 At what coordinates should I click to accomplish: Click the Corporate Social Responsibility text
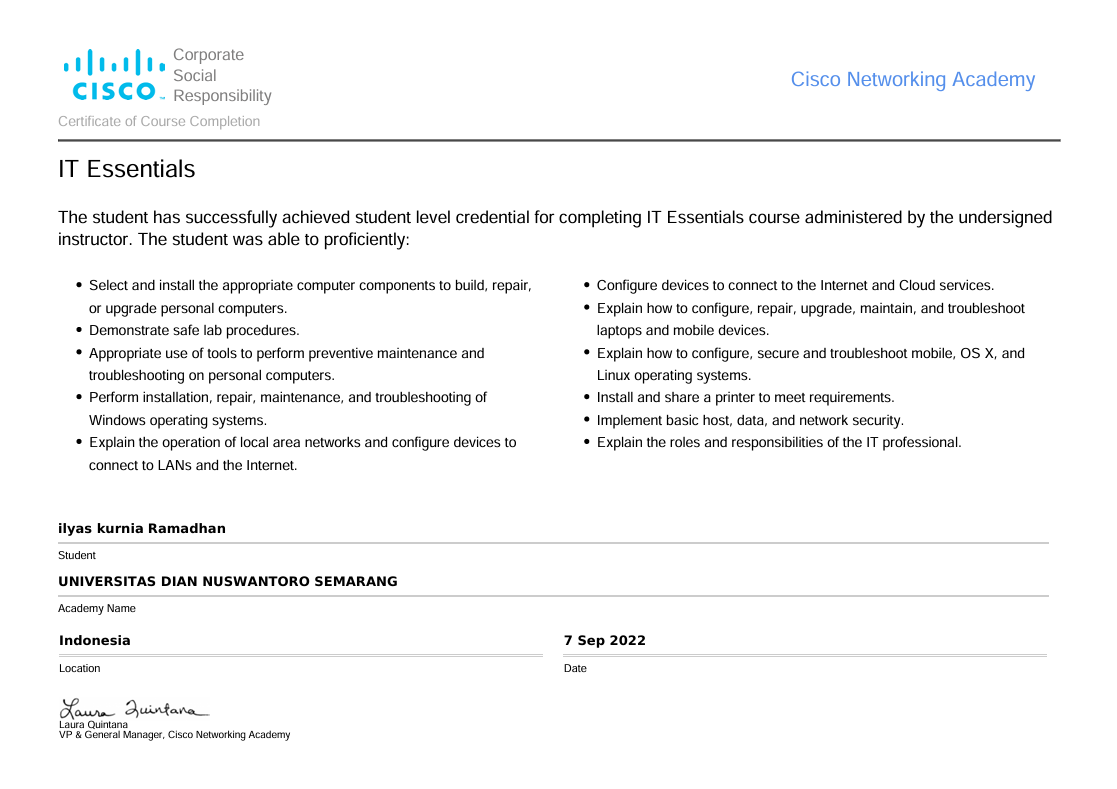[221, 76]
